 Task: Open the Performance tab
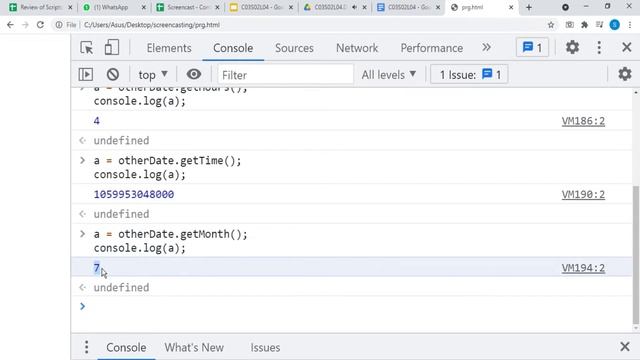(432, 48)
